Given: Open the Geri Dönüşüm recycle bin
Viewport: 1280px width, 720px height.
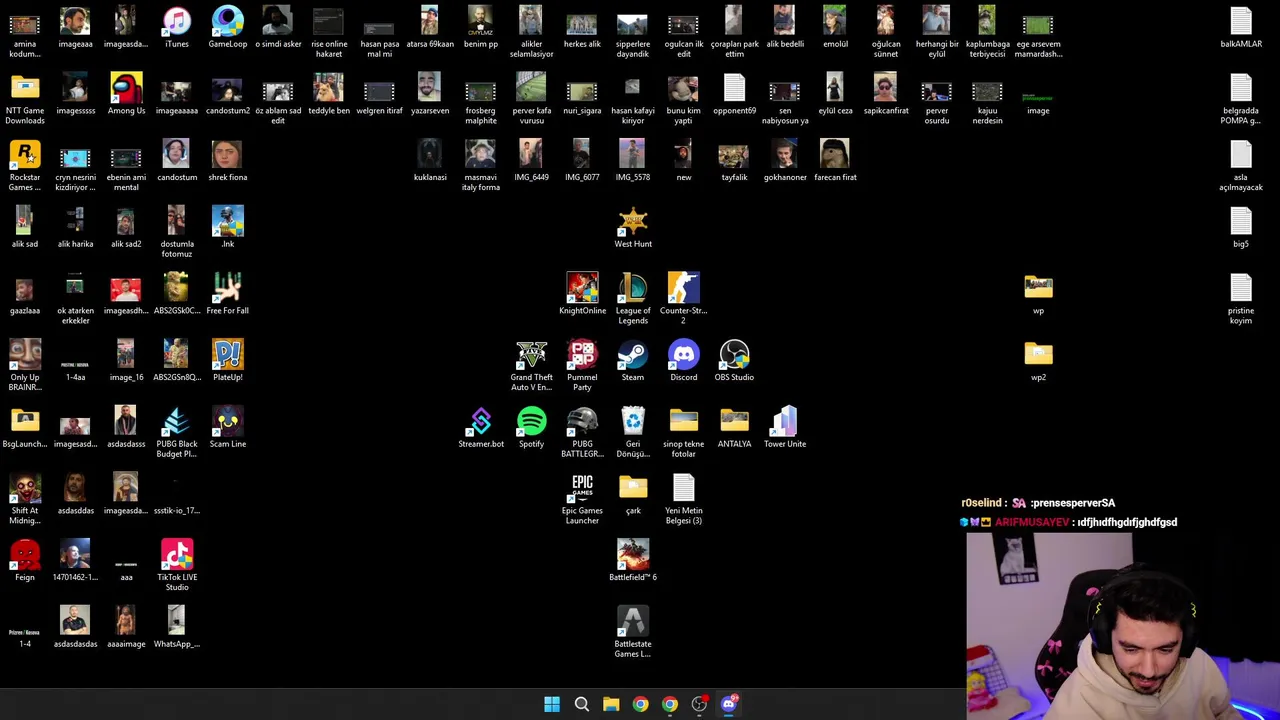Looking at the screenshot, I should coord(633,433).
